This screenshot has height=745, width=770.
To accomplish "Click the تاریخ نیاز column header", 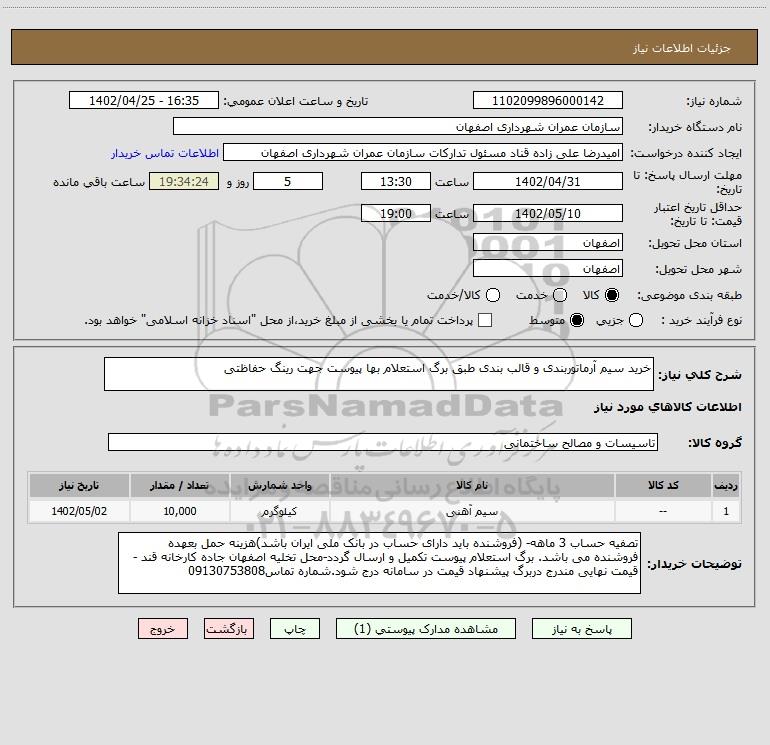I will tap(79, 485).
